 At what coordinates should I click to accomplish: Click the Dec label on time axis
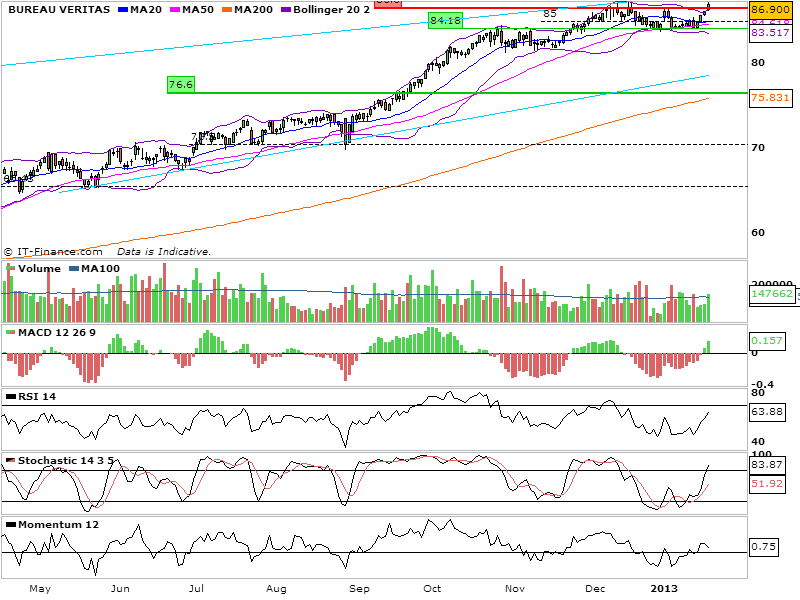pos(595,589)
